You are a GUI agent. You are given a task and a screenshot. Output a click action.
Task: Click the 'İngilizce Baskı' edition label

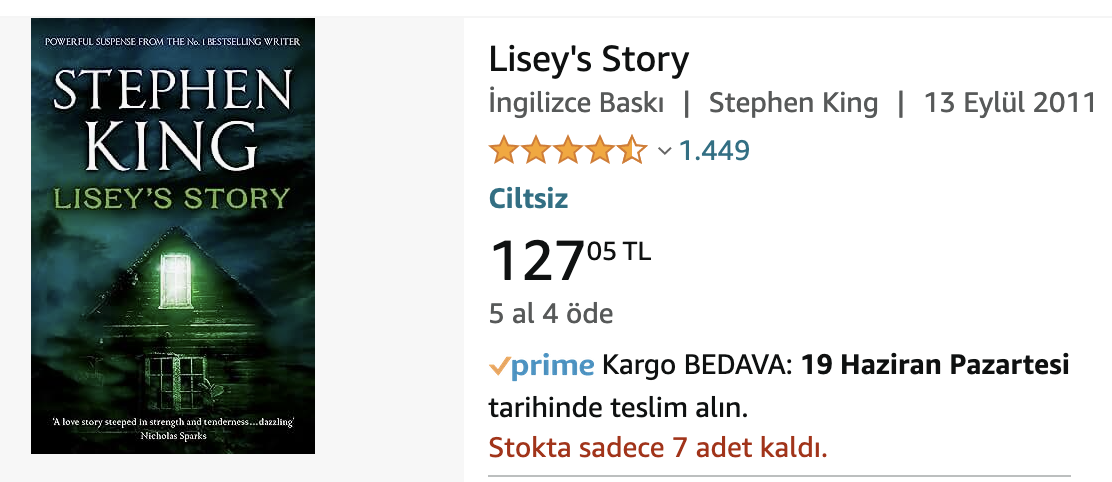[x=576, y=103]
